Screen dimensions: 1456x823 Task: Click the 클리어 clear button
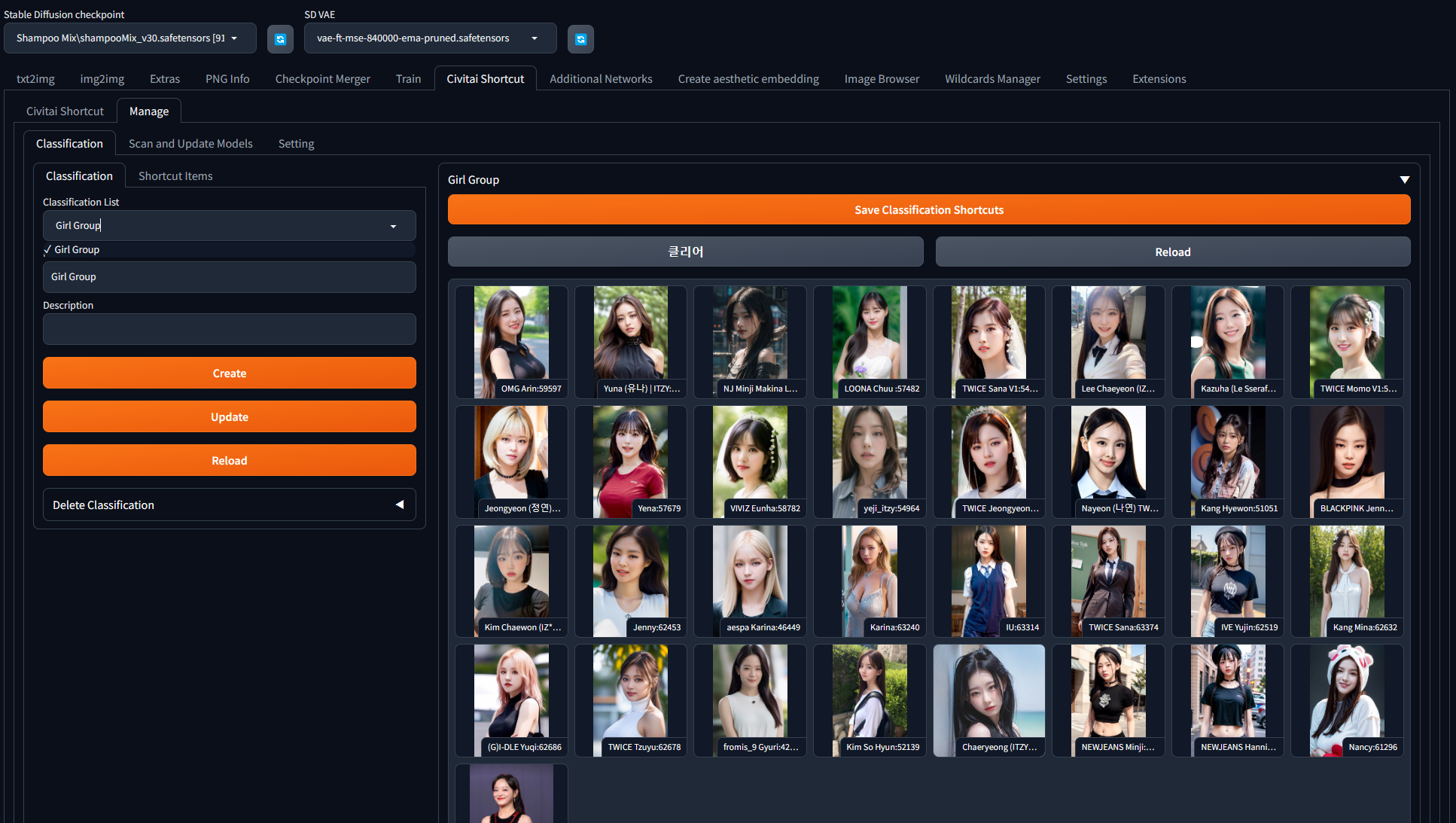tap(685, 252)
